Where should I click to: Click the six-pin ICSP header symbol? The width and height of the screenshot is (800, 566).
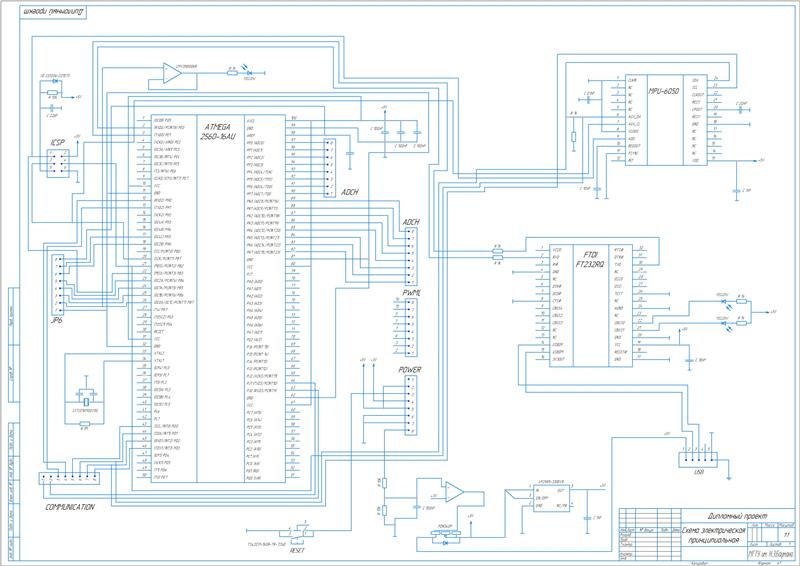tap(58, 163)
